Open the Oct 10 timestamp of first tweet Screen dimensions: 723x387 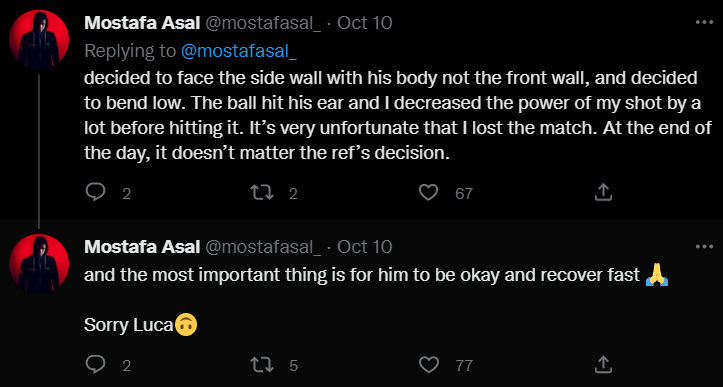click(365, 23)
